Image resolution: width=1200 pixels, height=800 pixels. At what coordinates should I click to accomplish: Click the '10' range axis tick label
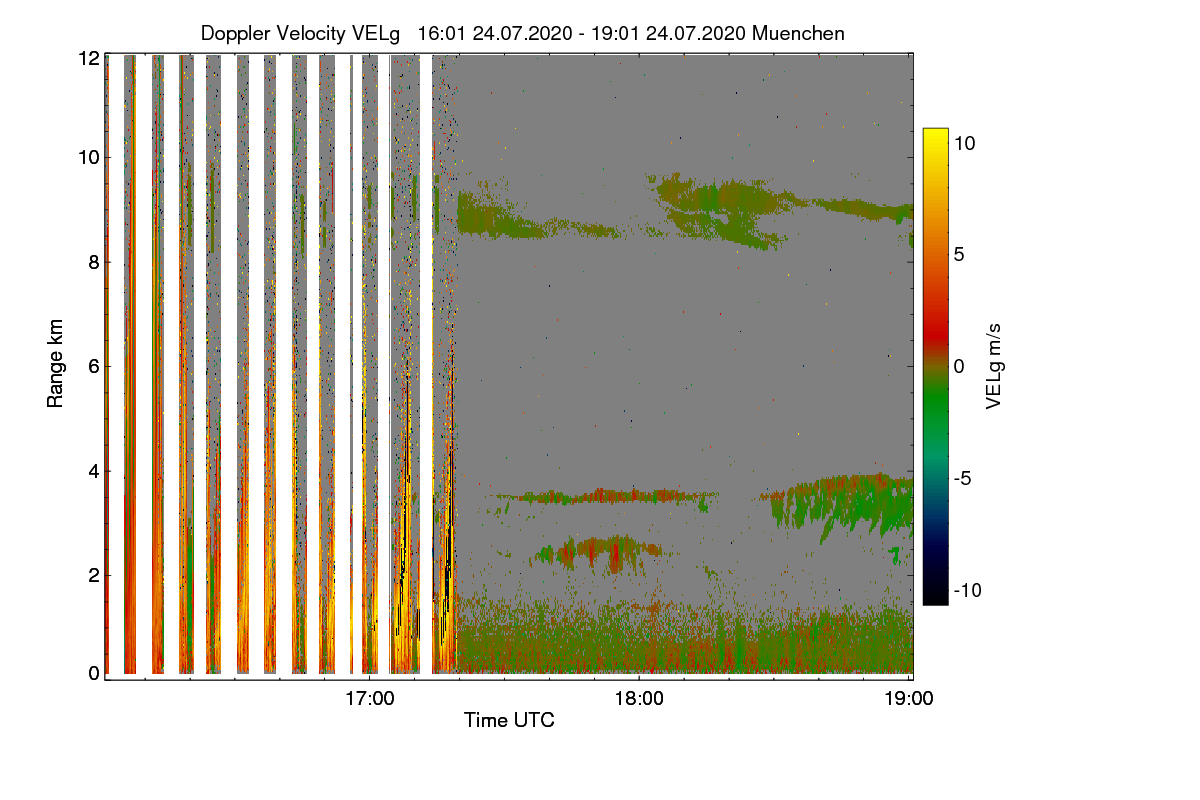tap(89, 157)
